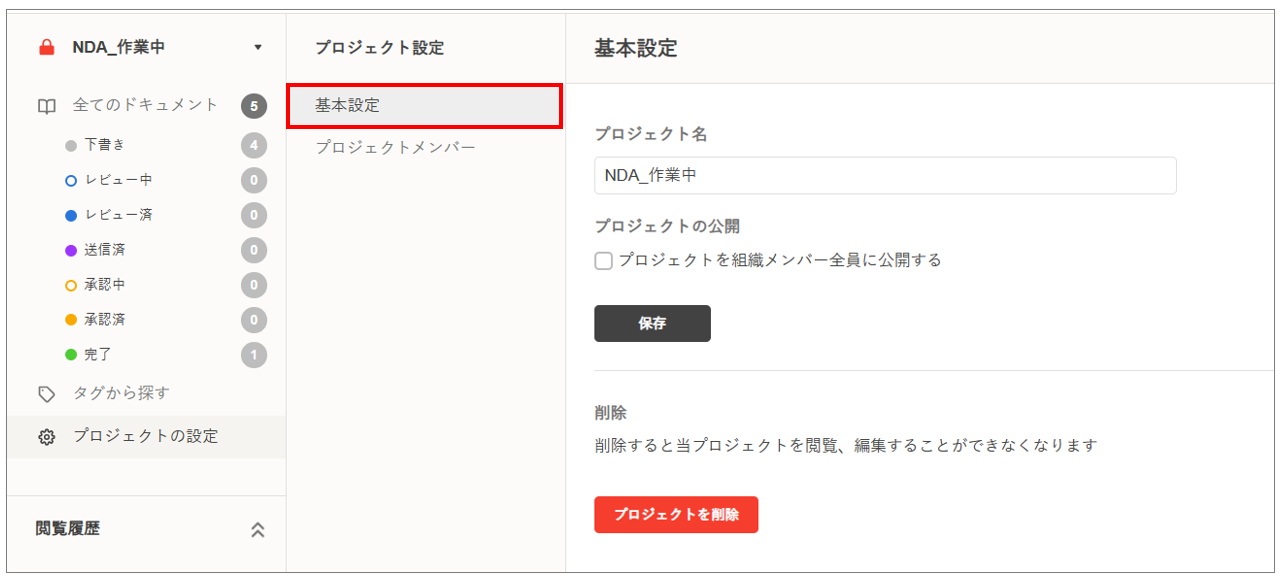Click the gear icon for プロジェクトの設定
The image size is (1286, 579).
[46, 437]
